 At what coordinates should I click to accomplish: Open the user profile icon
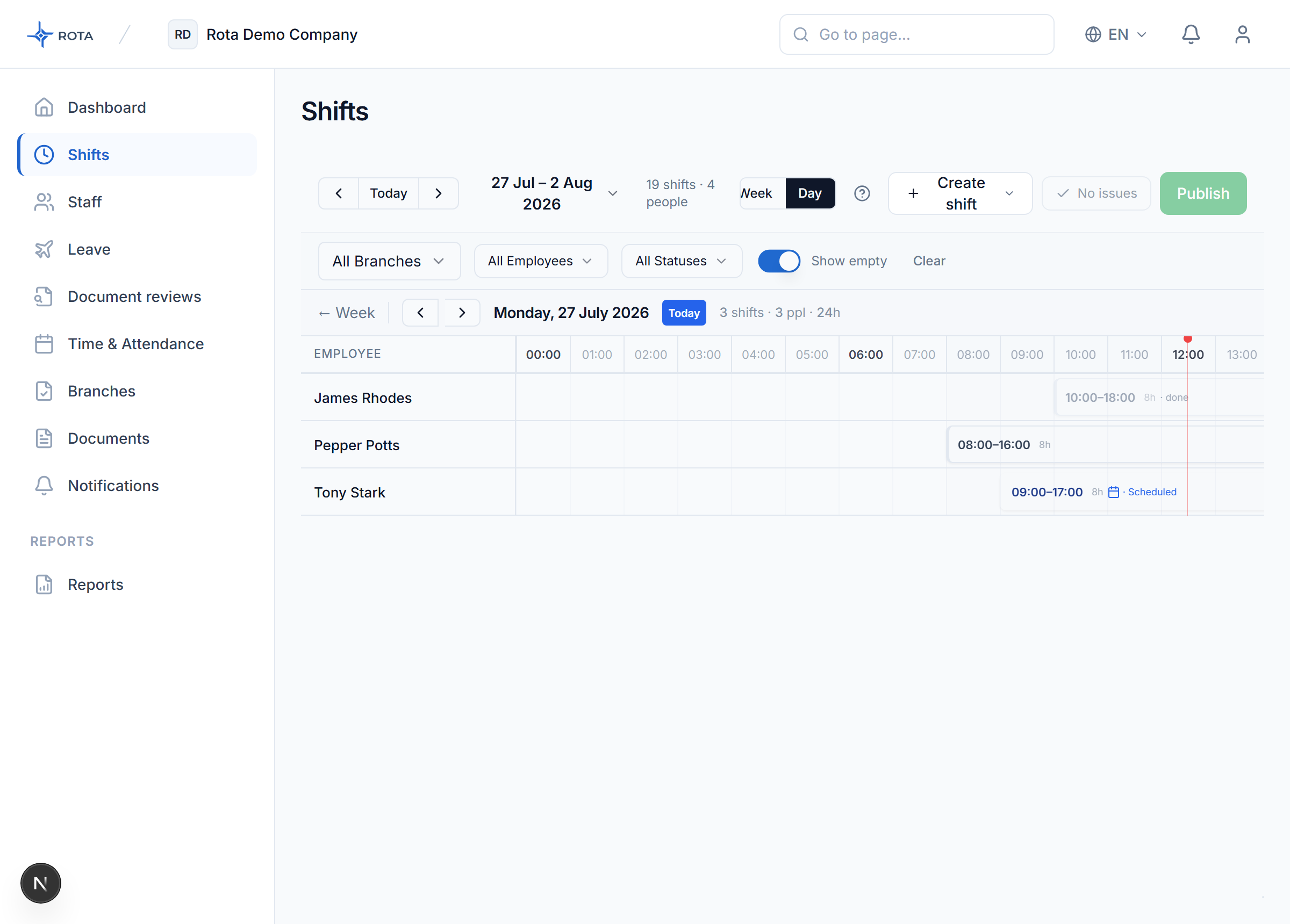coord(1242,35)
